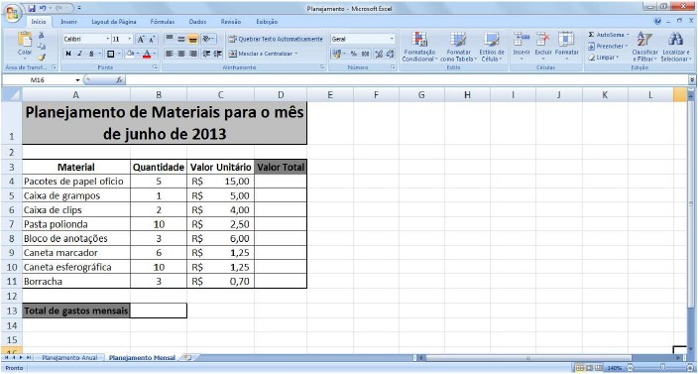The height and width of the screenshot is (374, 698).
Task: Open the Formatar cells menu
Action: coord(566,45)
